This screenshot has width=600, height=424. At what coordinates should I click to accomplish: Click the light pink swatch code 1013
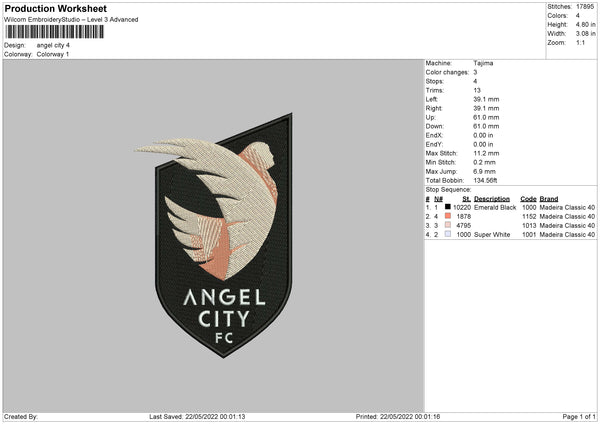tap(448, 225)
